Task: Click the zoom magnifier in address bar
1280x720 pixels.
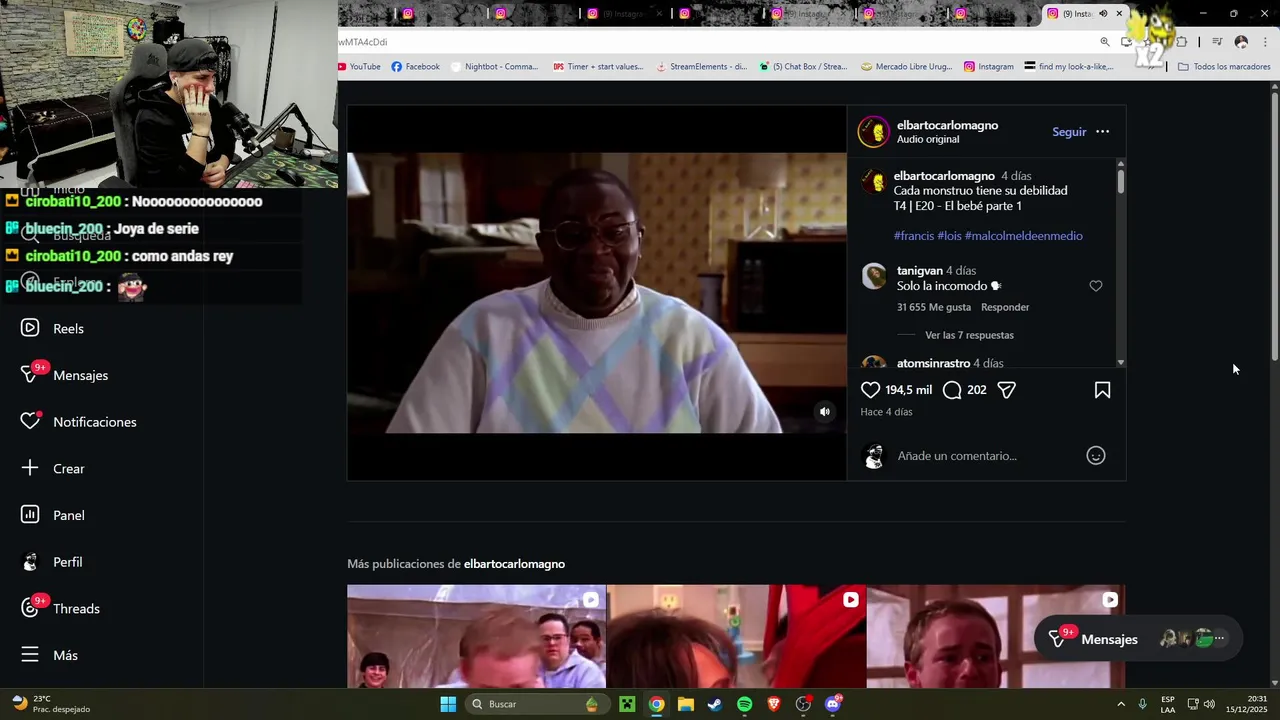Action: (x=1105, y=42)
